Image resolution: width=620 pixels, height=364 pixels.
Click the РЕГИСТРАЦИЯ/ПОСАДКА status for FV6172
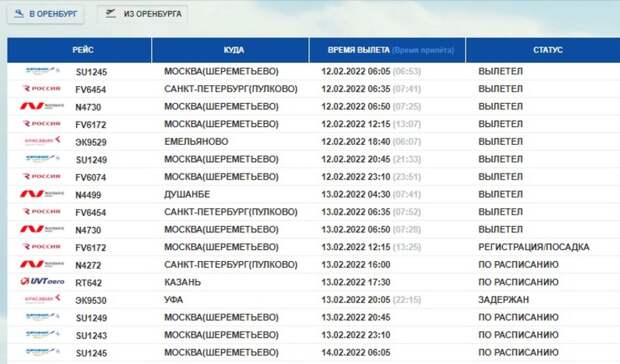[534, 247]
